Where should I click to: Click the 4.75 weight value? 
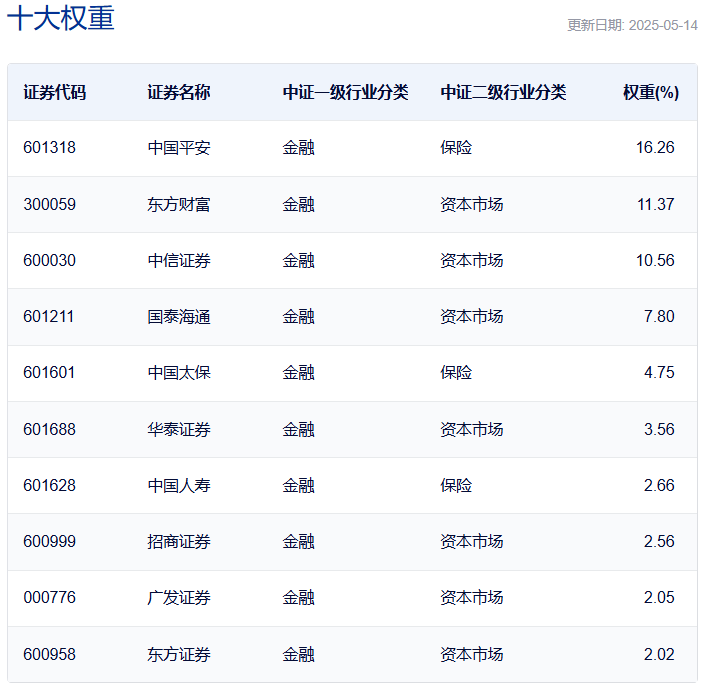[659, 373]
